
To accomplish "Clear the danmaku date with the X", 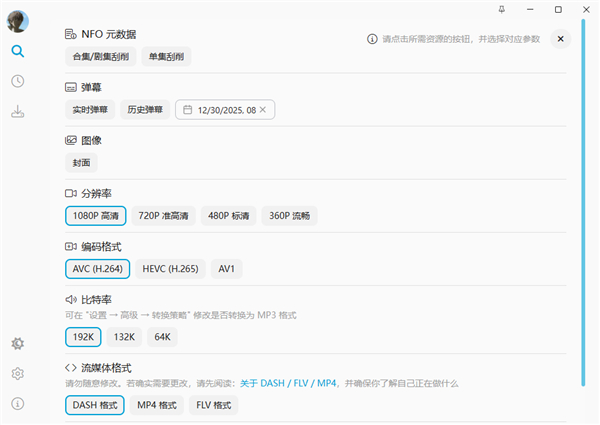I will pyautogui.click(x=263, y=110).
